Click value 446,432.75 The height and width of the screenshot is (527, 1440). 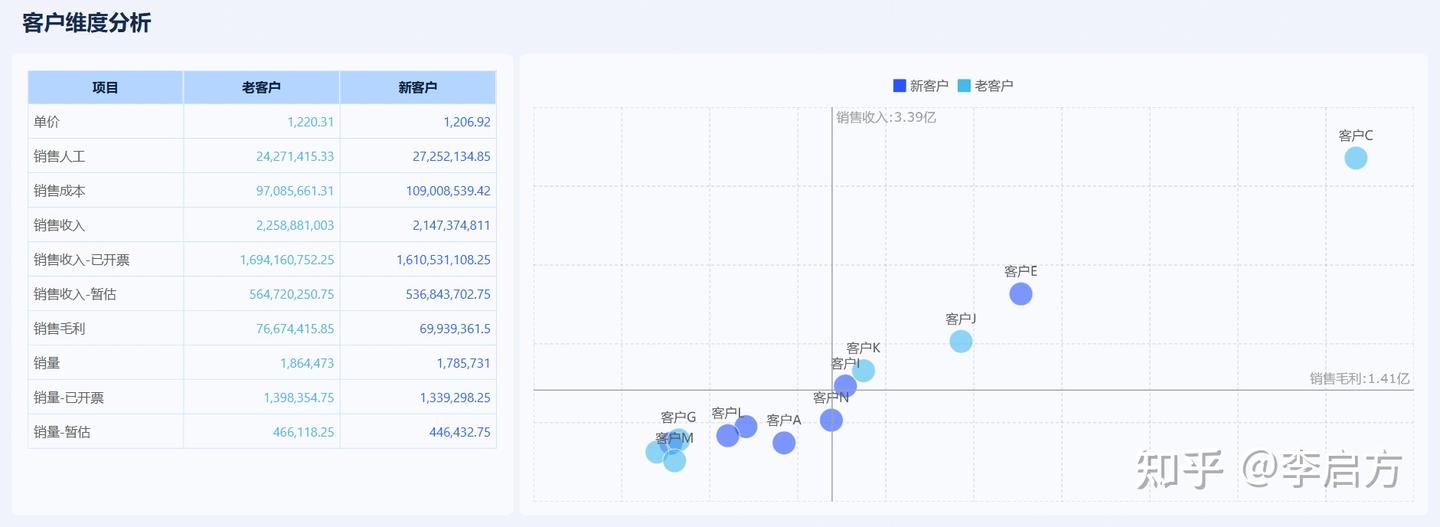(460, 433)
